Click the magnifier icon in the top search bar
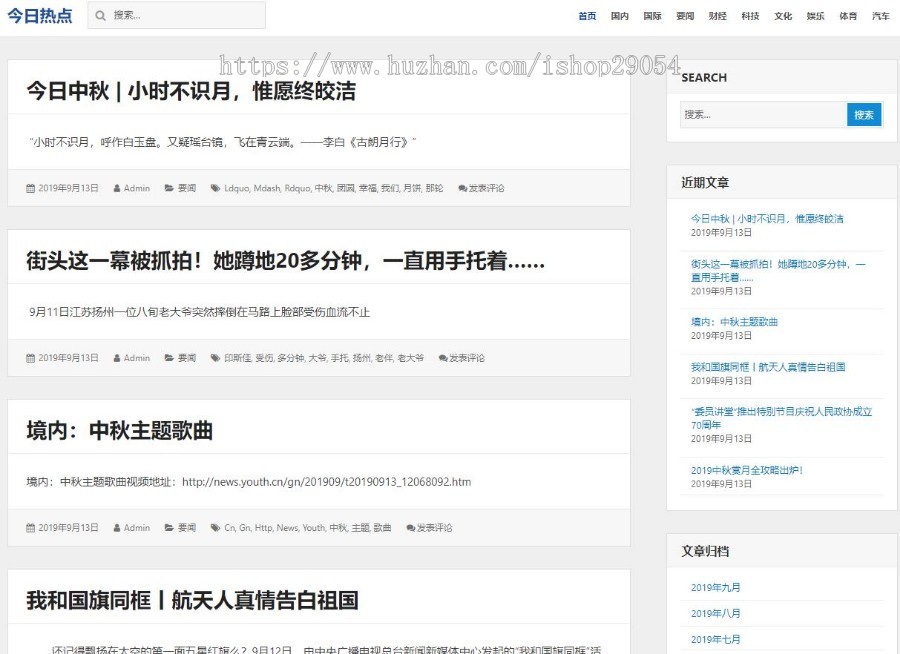Image resolution: width=900 pixels, height=654 pixels. [x=100, y=15]
